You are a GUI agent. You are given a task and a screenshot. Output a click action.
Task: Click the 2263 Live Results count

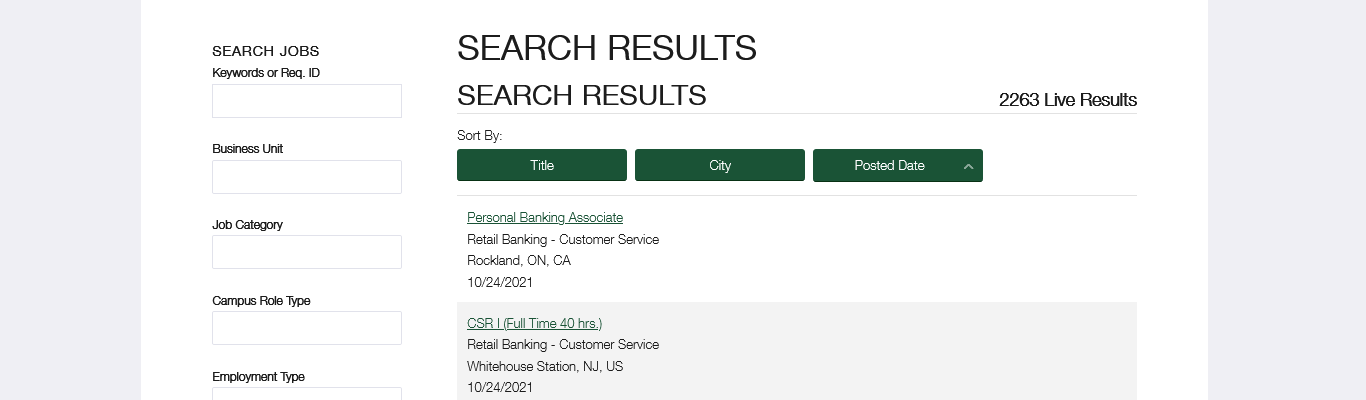point(1067,100)
